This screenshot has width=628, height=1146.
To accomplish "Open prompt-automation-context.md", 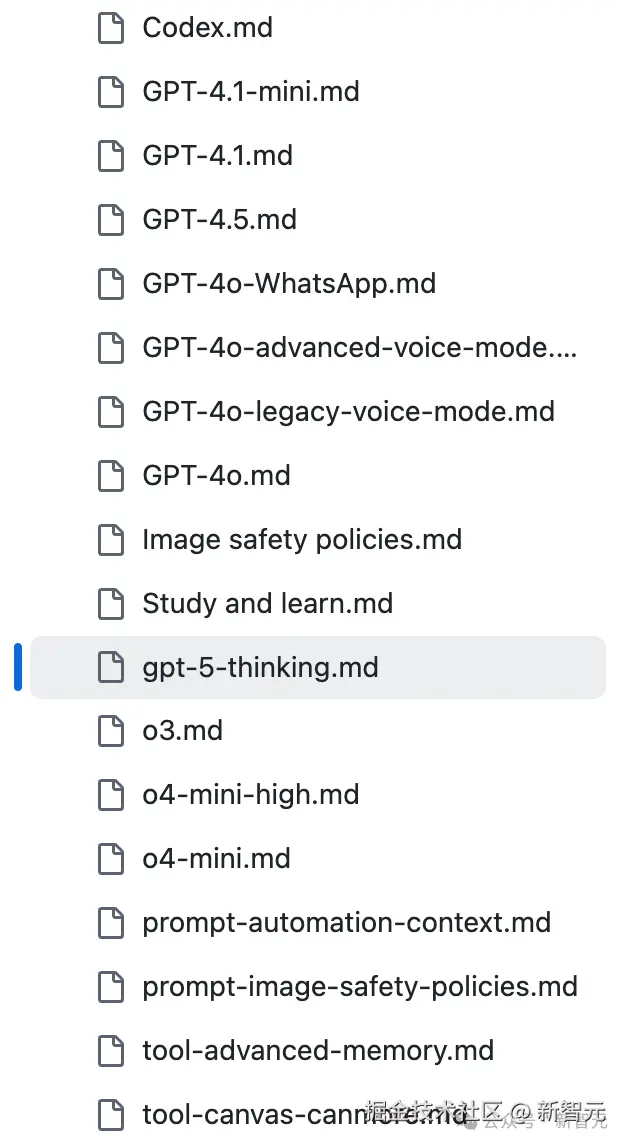I will pyautogui.click(x=346, y=923).
